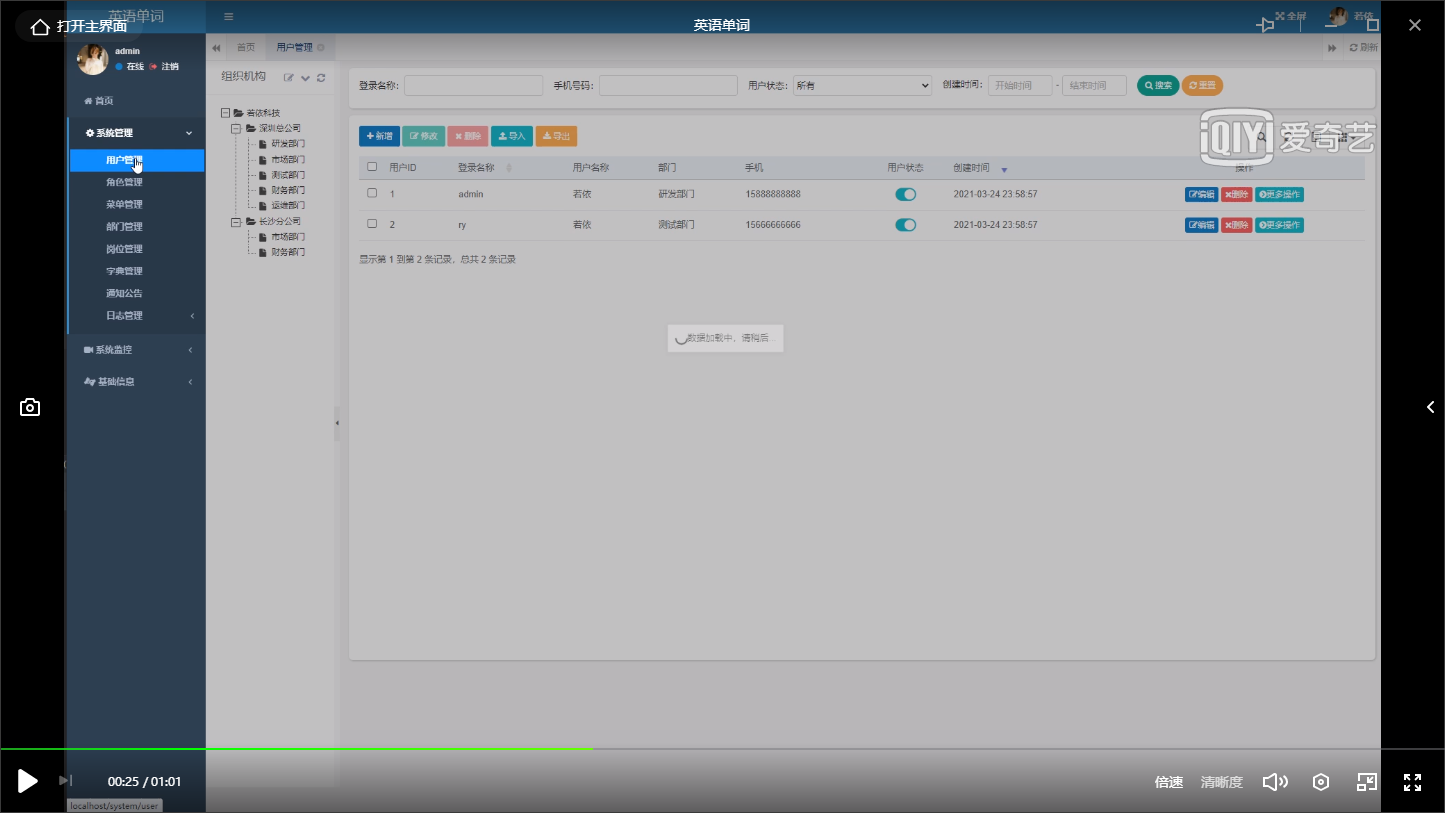Focus the 登录名称 input field
The height and width of the screenshot is (813, 1445).
pyautogui.click(x=473, y=86)
